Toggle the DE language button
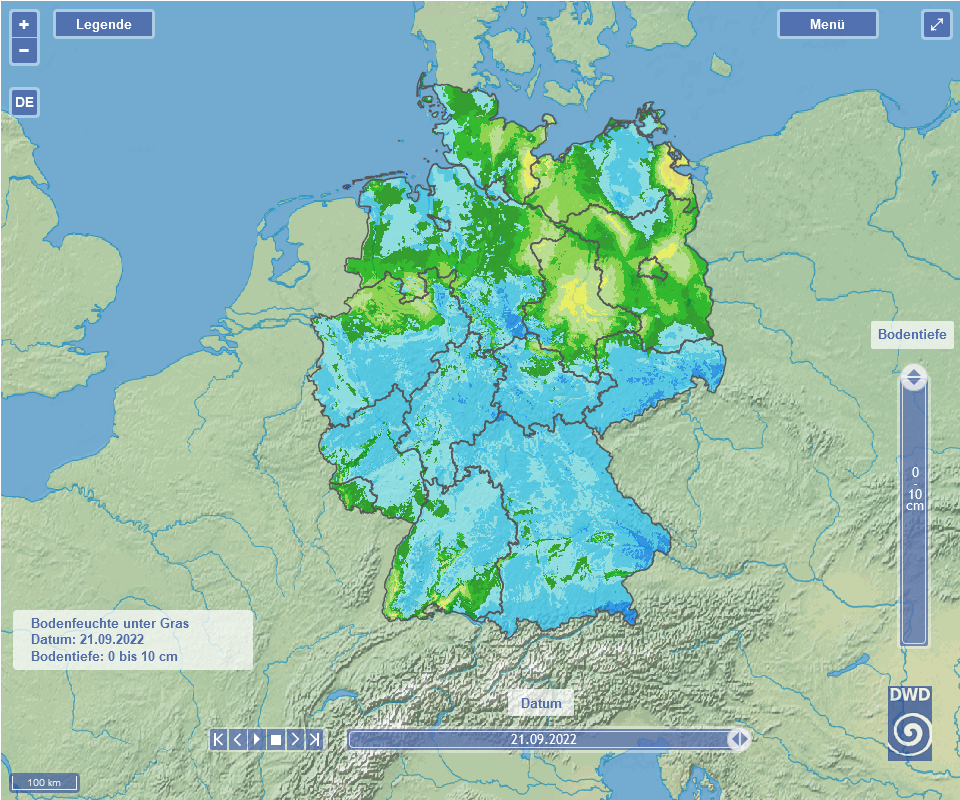 (24, 102)
